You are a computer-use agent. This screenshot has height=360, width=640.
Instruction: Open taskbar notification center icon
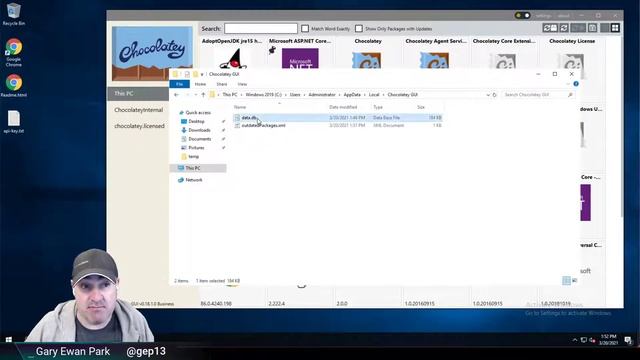click(628, 340)
